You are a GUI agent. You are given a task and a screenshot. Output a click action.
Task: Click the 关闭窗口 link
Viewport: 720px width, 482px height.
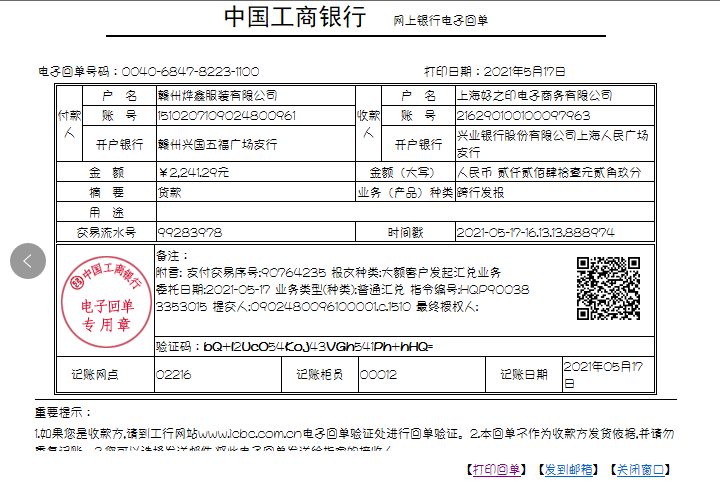click(x=641, y=469)
